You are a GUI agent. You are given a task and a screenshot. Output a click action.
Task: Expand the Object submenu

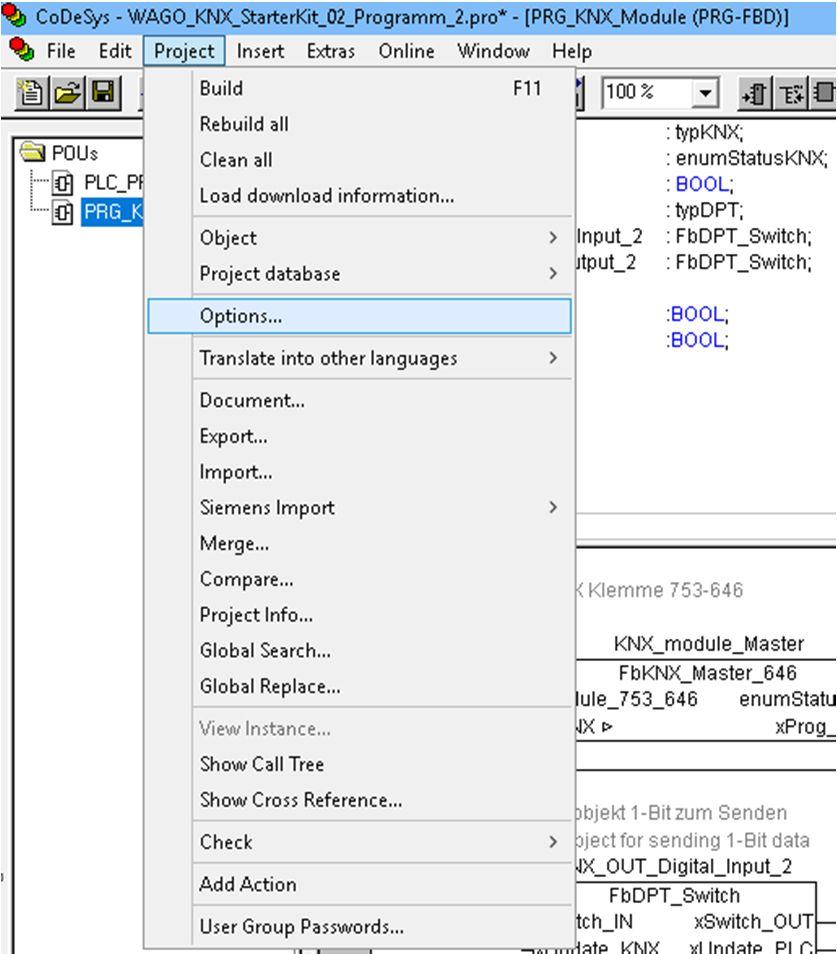coord(359,238)
